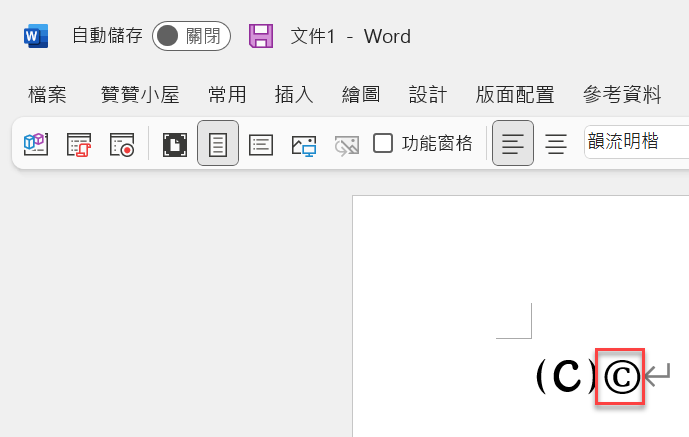The image size is (689, 437).
Task: Click the (C) text in the document
Action: coord(566,376)
